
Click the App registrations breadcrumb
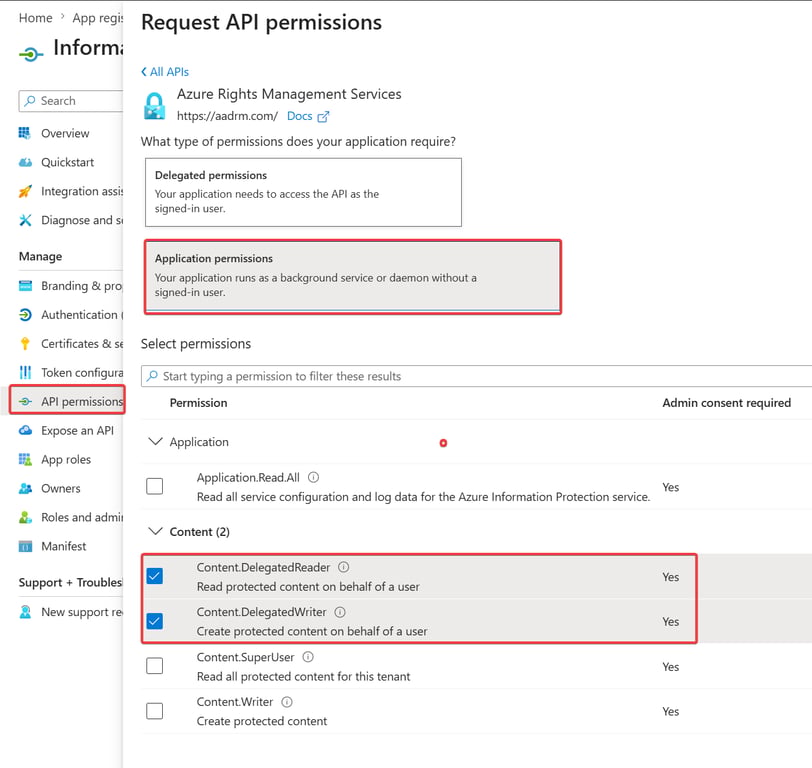97,18
